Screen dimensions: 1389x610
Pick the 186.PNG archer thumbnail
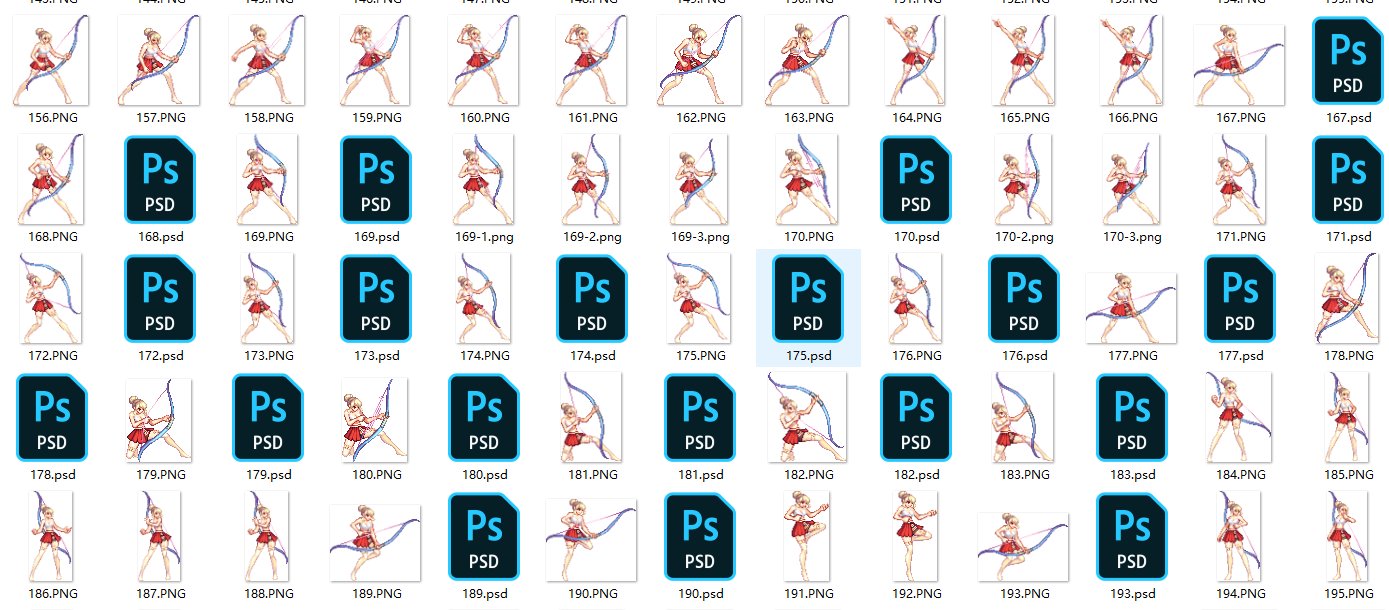pyautogui.click(x=52, y=534)
